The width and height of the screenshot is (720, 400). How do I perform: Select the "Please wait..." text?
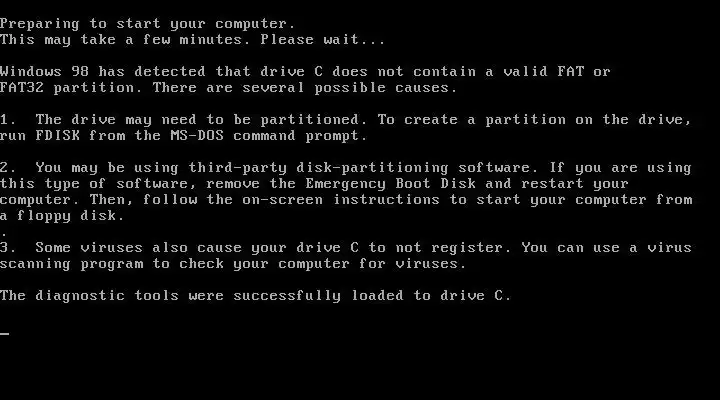click(323, 39)
